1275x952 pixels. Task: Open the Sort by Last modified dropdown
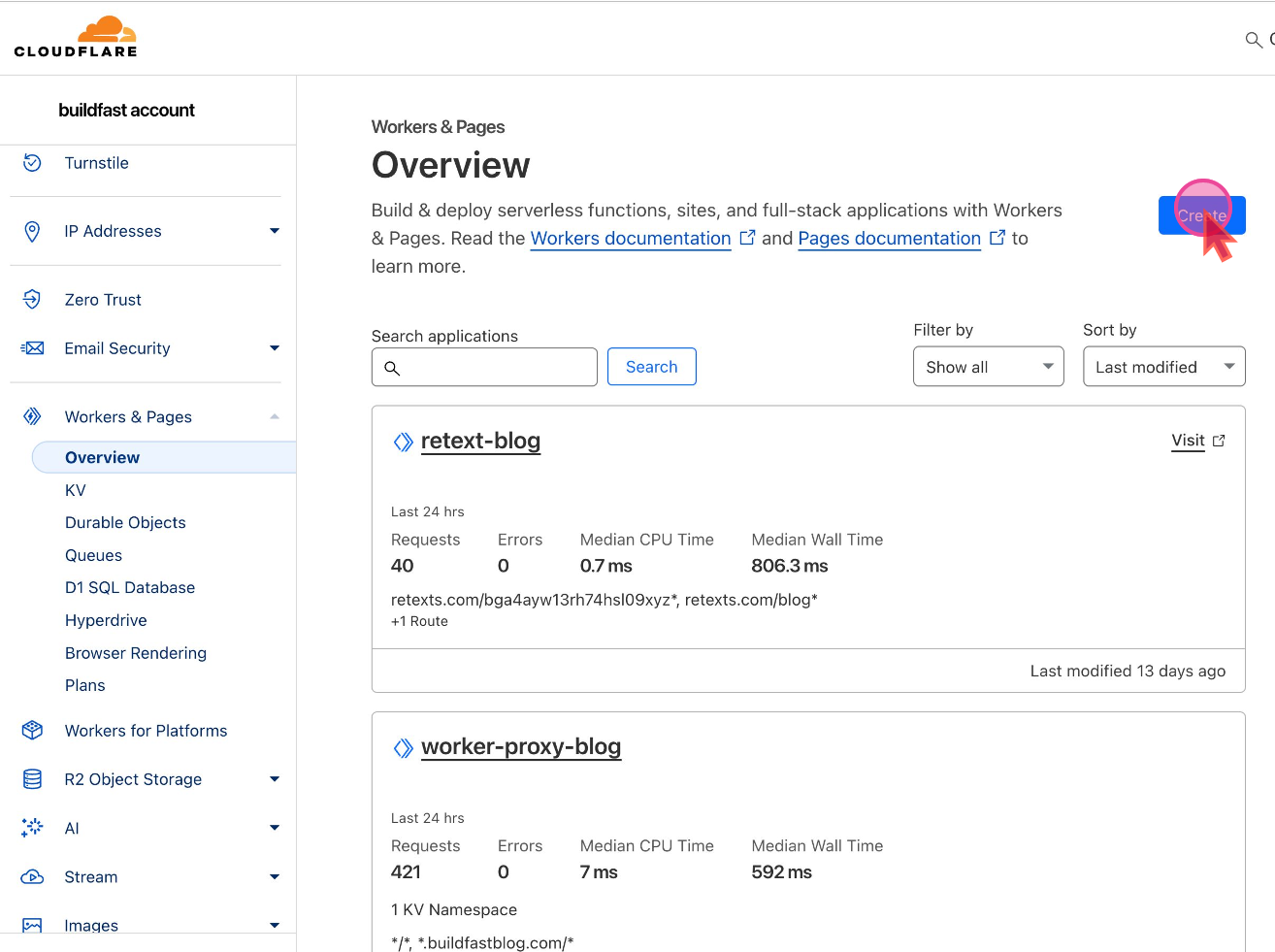(1163, 367)
